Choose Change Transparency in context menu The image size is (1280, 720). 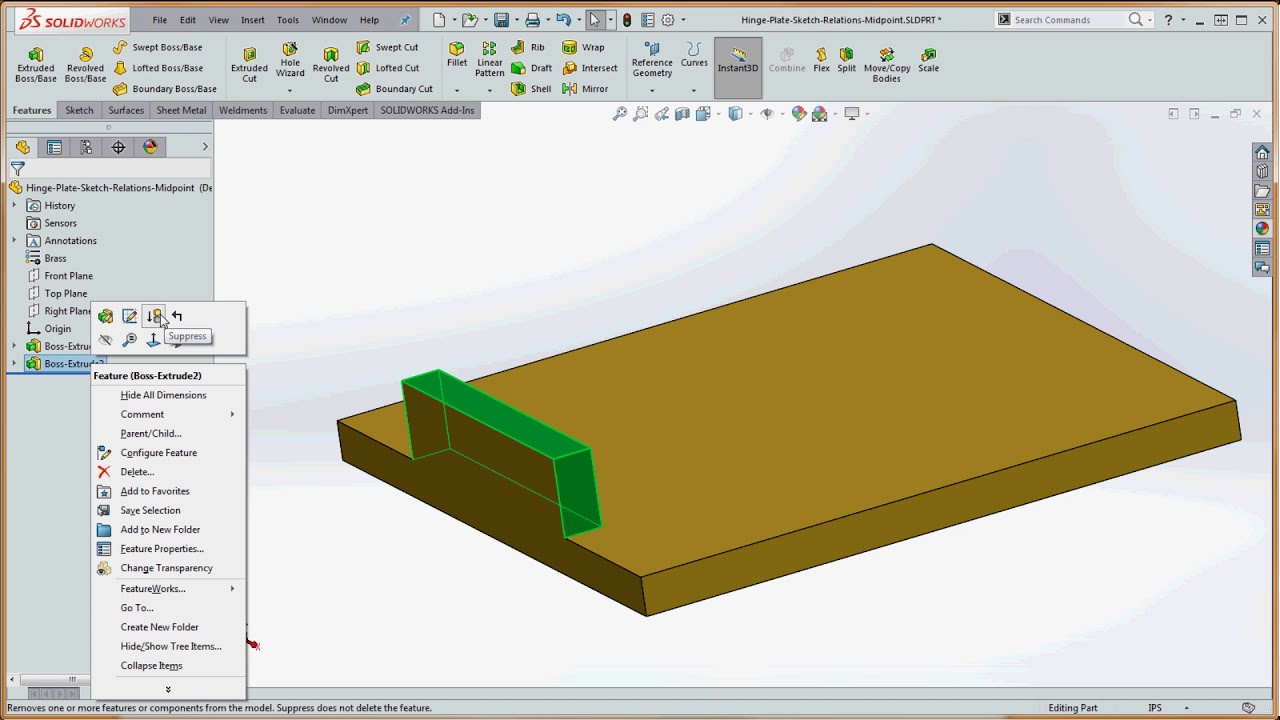(x=166, y=568)
